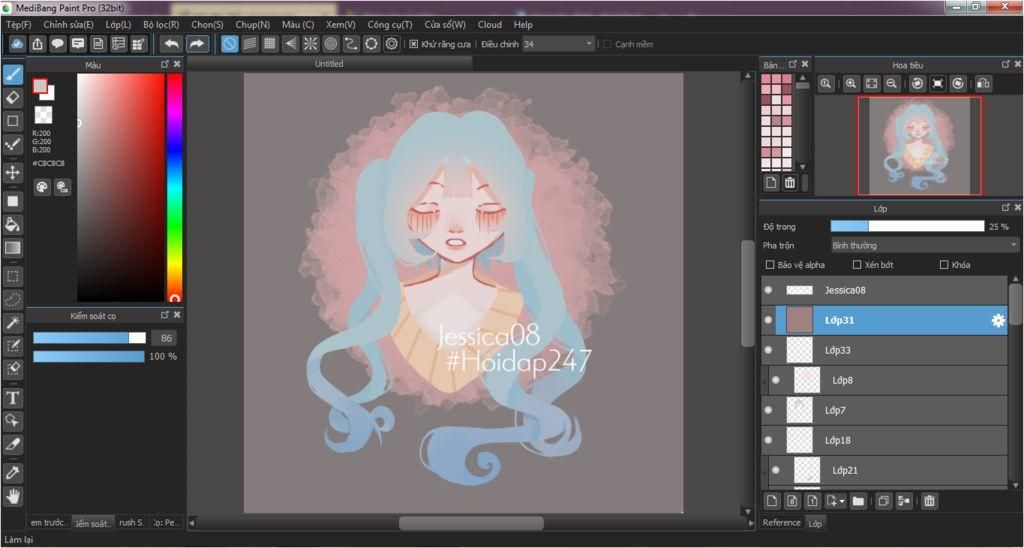Flip canvas view in Navigator
The image size is (1024, 548).
point(983,84)
